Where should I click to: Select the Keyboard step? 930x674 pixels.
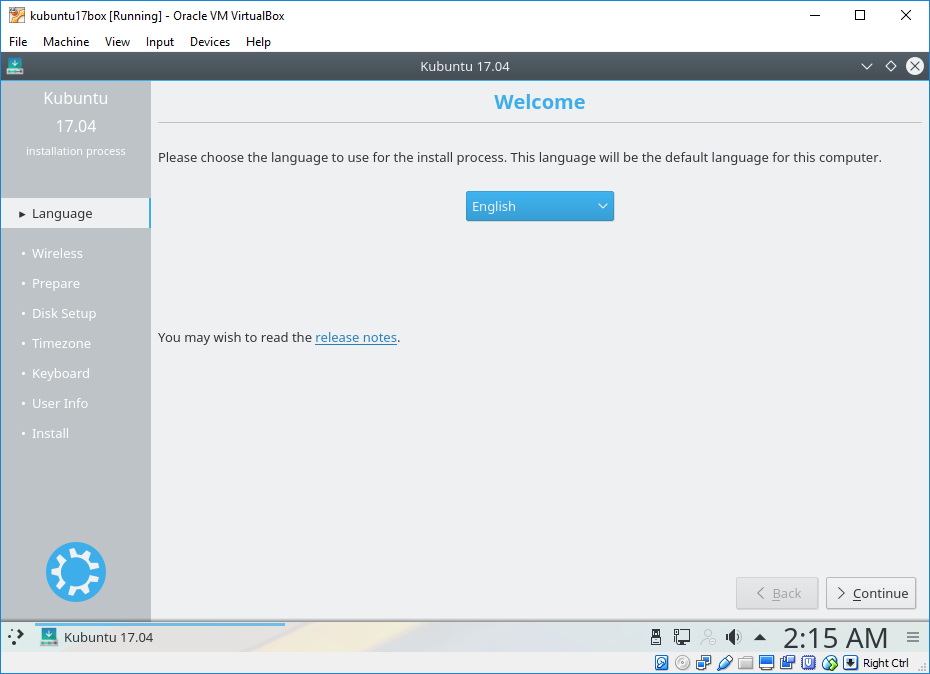click(x=60, y=373)
